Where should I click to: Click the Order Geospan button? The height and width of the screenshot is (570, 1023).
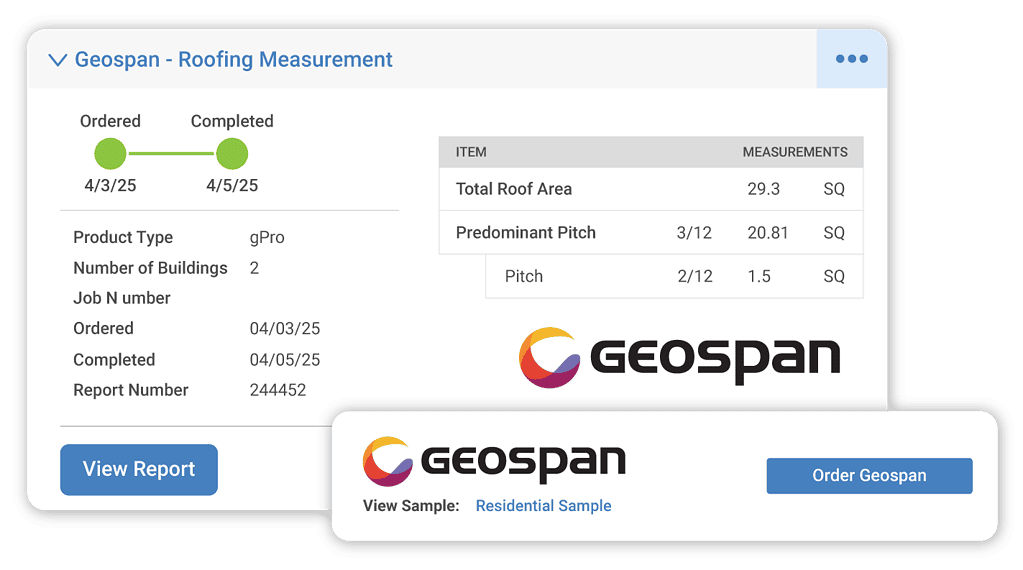(x=869, y=475)
